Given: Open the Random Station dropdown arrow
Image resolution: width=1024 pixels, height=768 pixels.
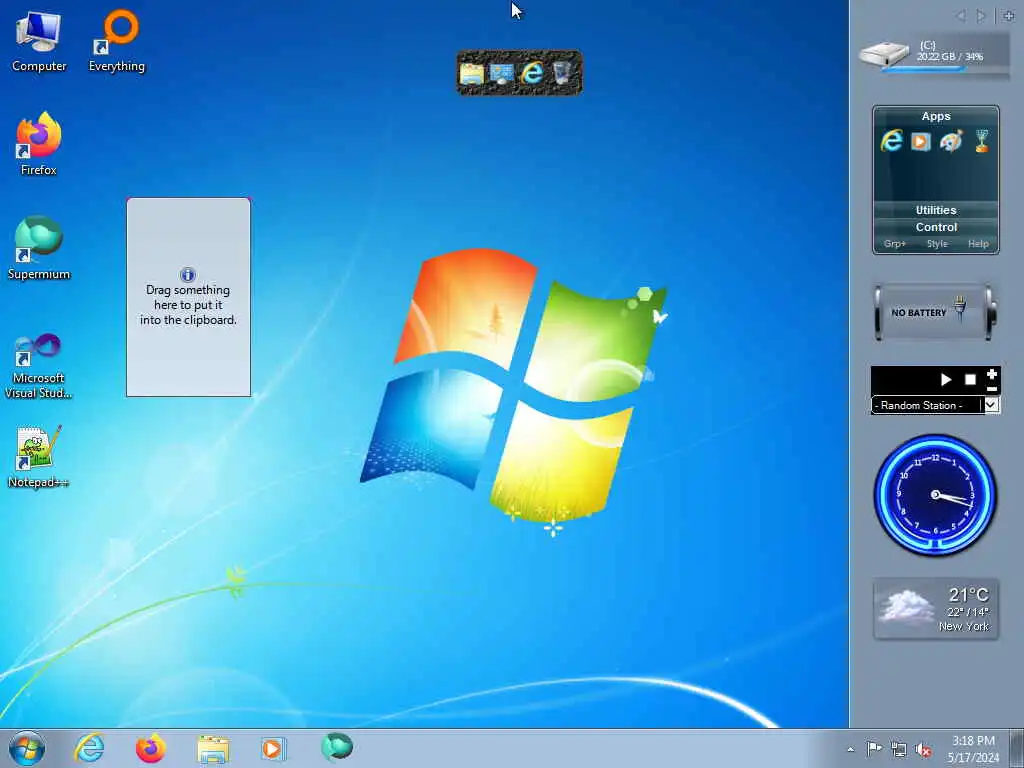Looking at the screenshot, I should click(991, 405).
